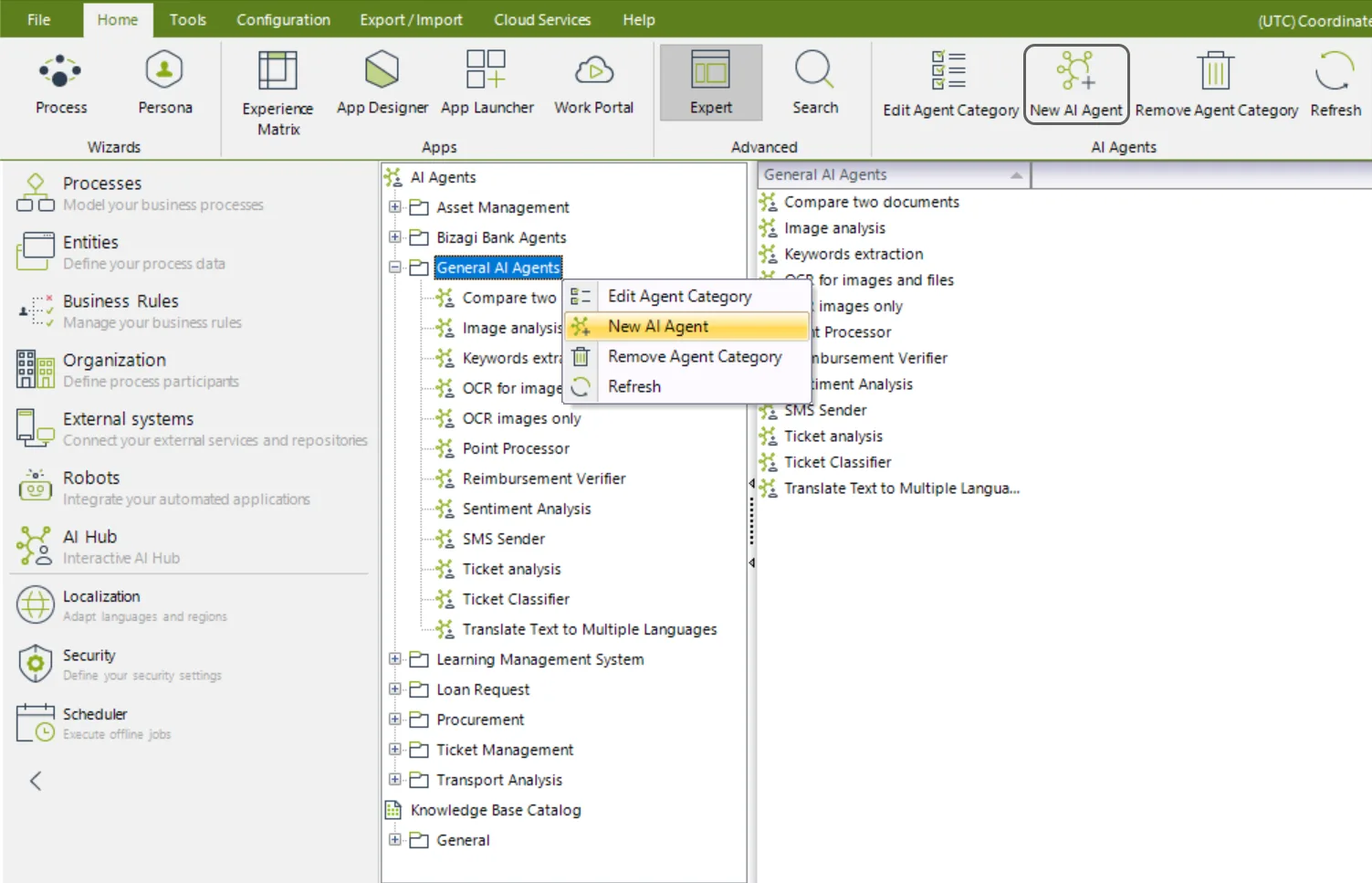The image size is (1372, 883).
Task: Toggle the Expert view
Action: coord(711,83)
